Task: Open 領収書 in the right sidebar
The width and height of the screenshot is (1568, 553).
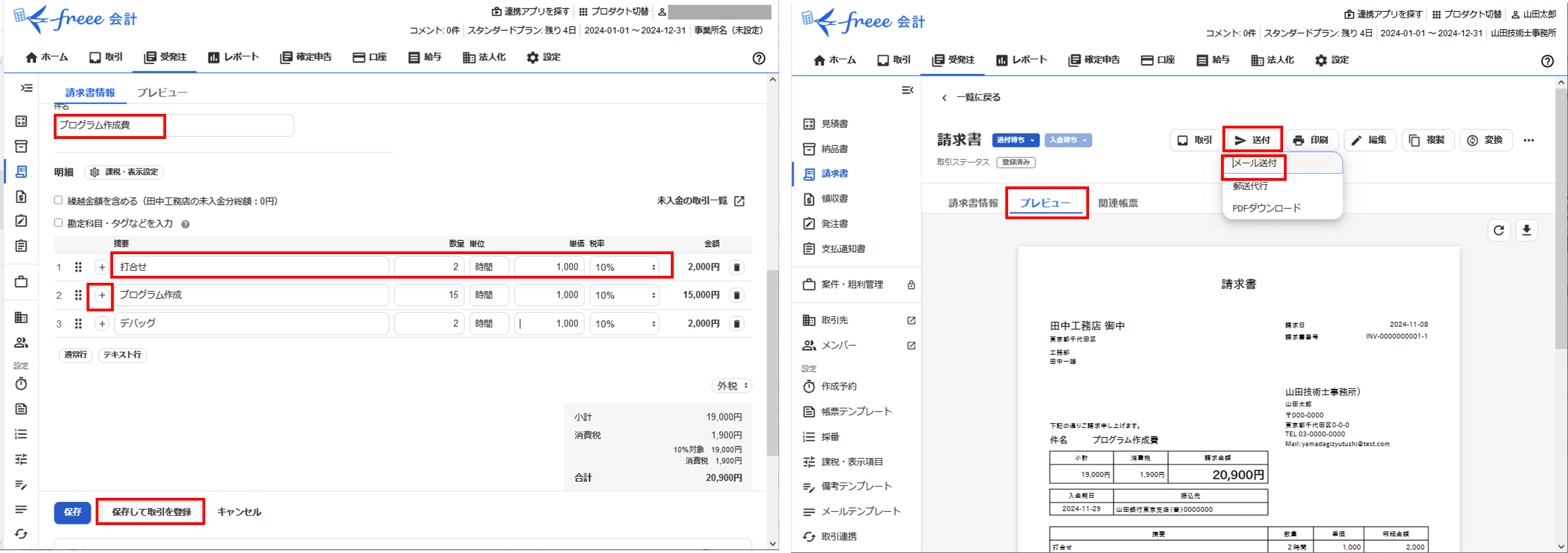Action: pos(827,198)
